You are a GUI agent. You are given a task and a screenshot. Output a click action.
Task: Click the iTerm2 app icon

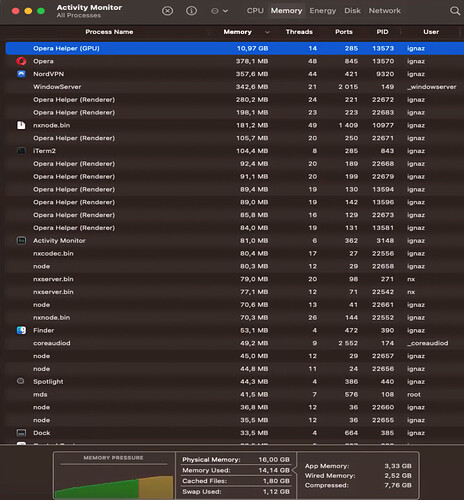point(21,151)
